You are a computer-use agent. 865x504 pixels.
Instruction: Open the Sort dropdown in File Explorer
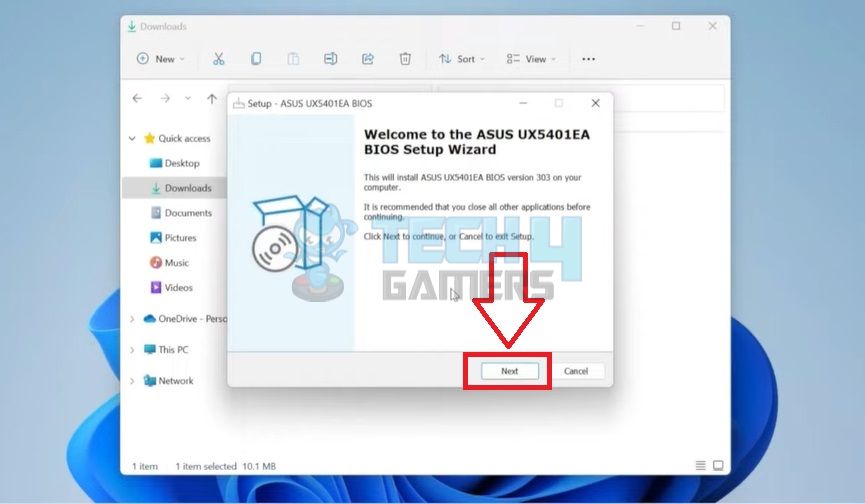(462, 59)
